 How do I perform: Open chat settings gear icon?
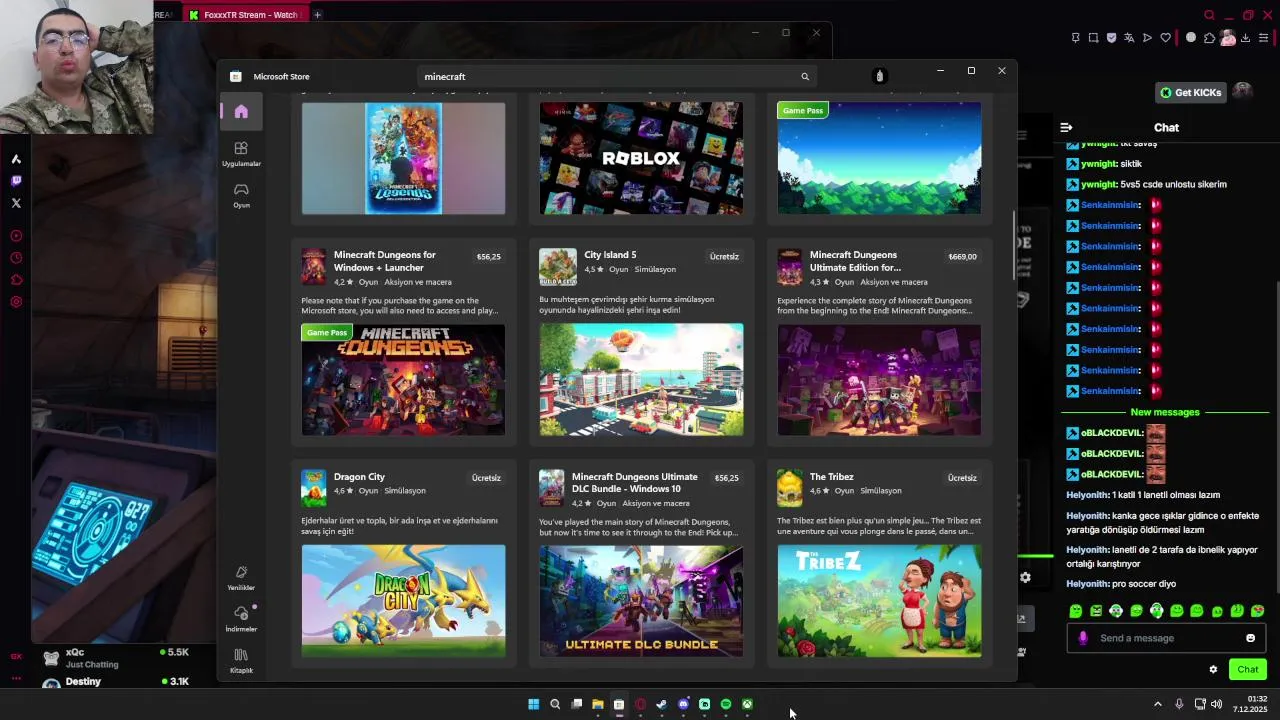(1213, 669)
